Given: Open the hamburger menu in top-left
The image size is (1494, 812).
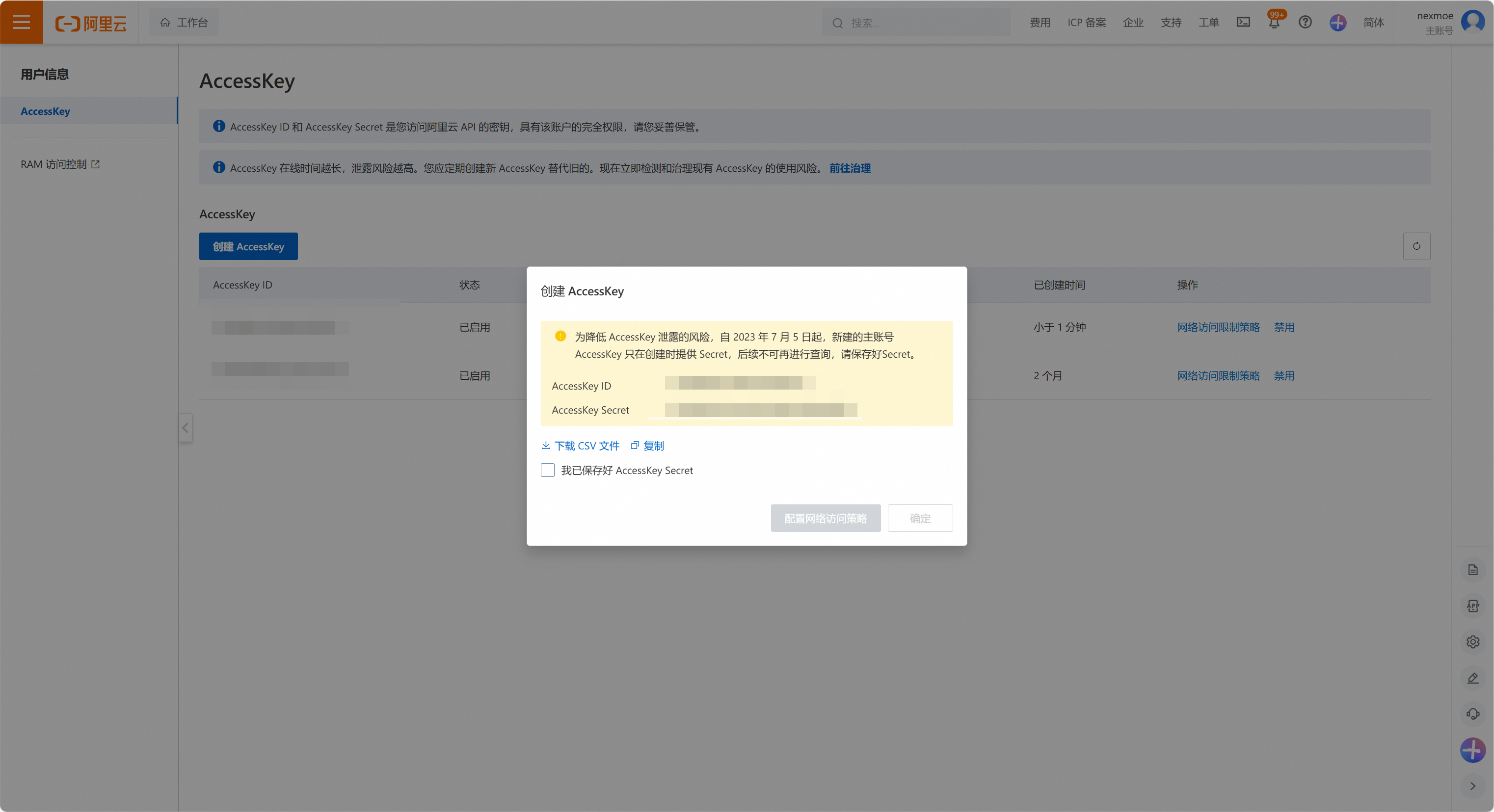Looking at the screenshot, I should tap(22, 22).
